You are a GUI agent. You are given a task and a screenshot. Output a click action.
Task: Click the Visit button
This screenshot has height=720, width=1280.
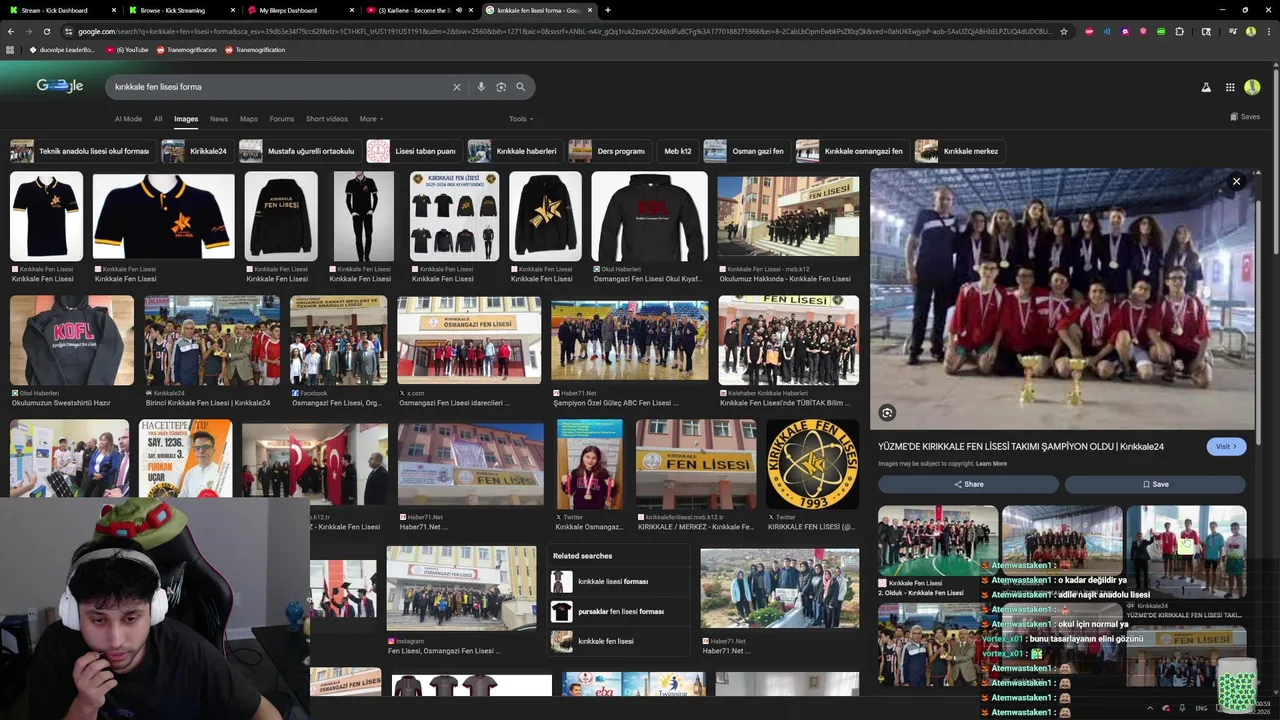point(1226,446)
